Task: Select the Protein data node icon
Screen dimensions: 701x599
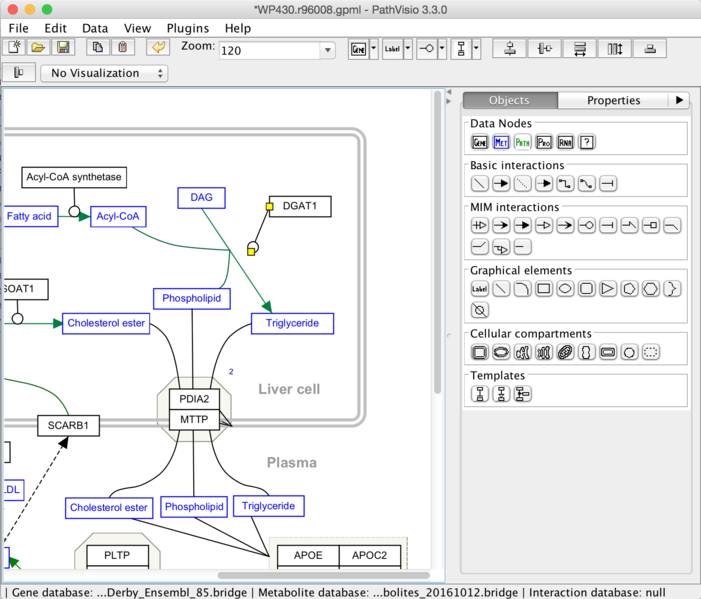Action: [x=544, y=142]
